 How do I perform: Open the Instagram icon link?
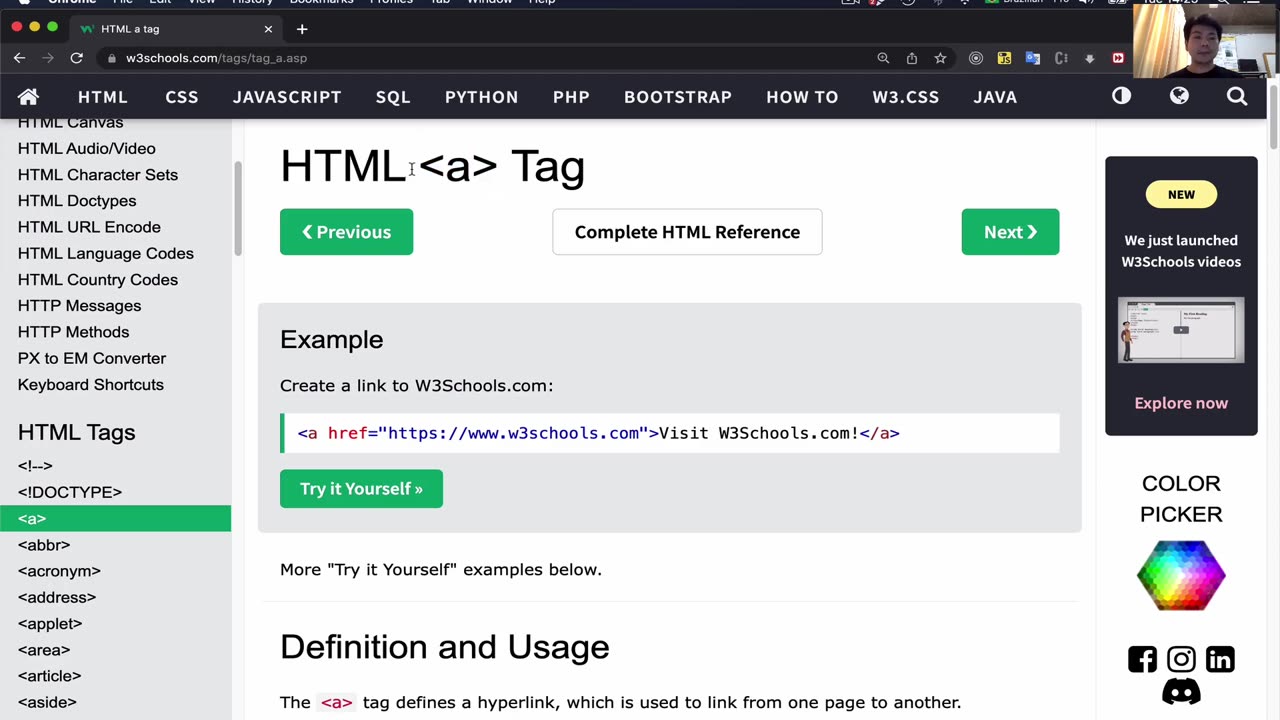click(1181, 659)
